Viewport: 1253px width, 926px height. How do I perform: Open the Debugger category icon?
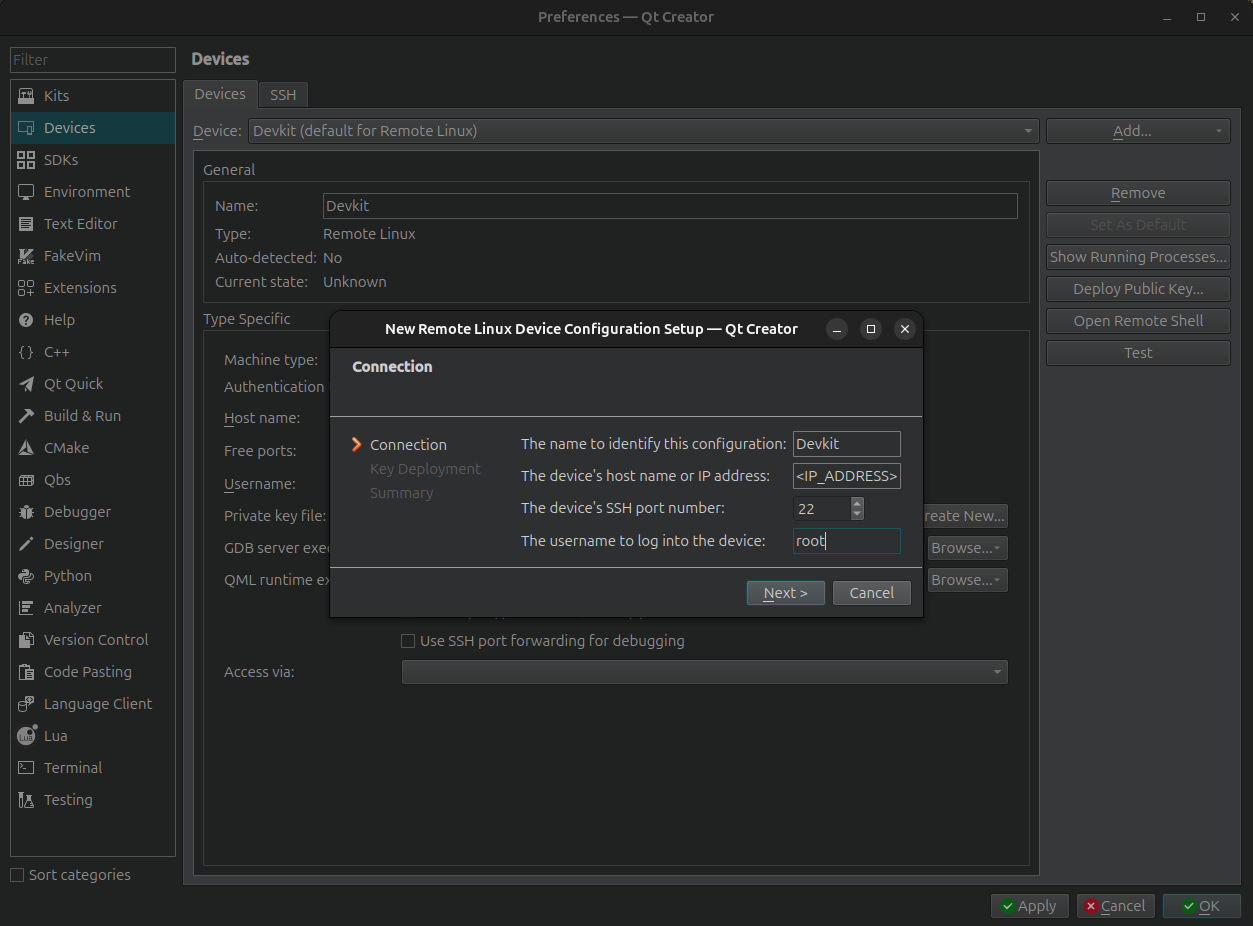26,512
